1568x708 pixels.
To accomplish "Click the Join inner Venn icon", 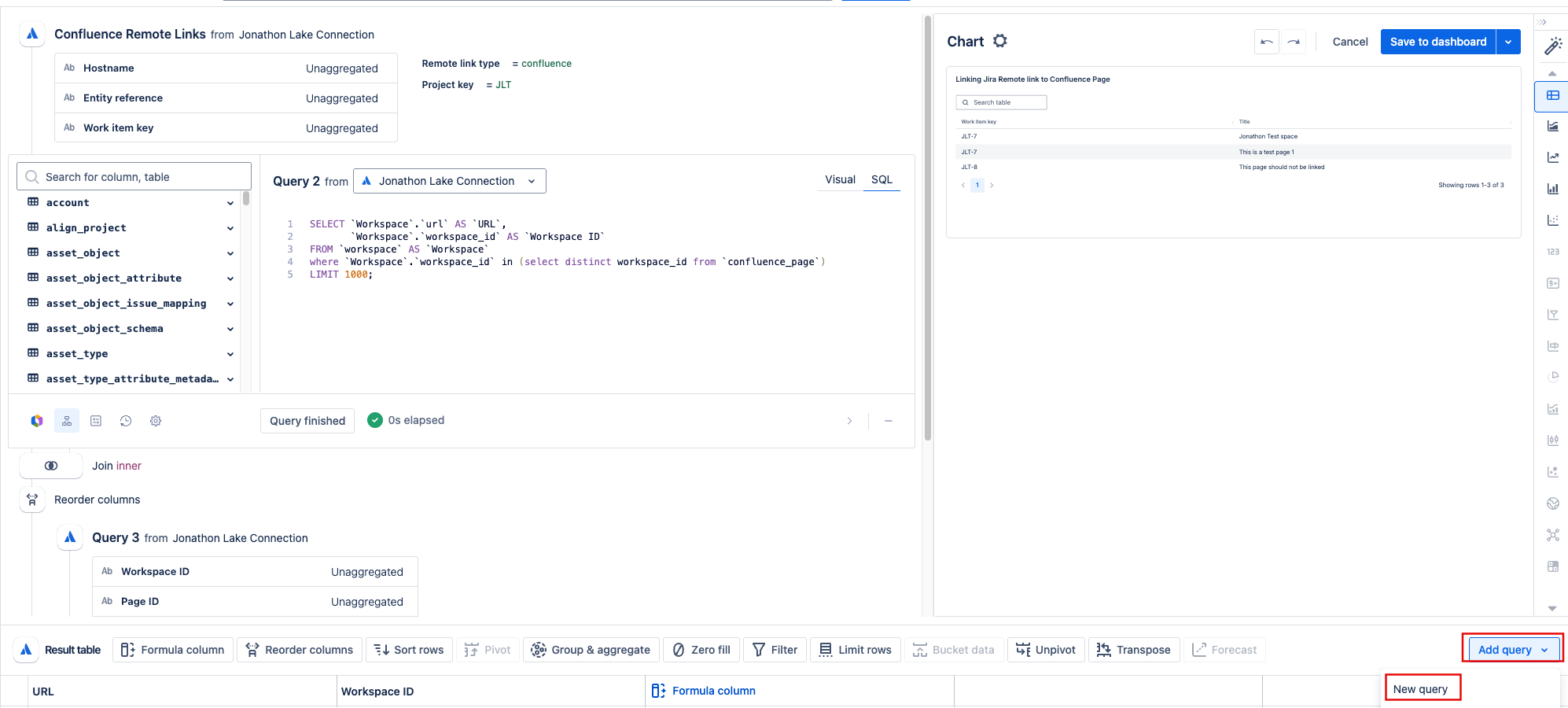I will coord(51,466).
